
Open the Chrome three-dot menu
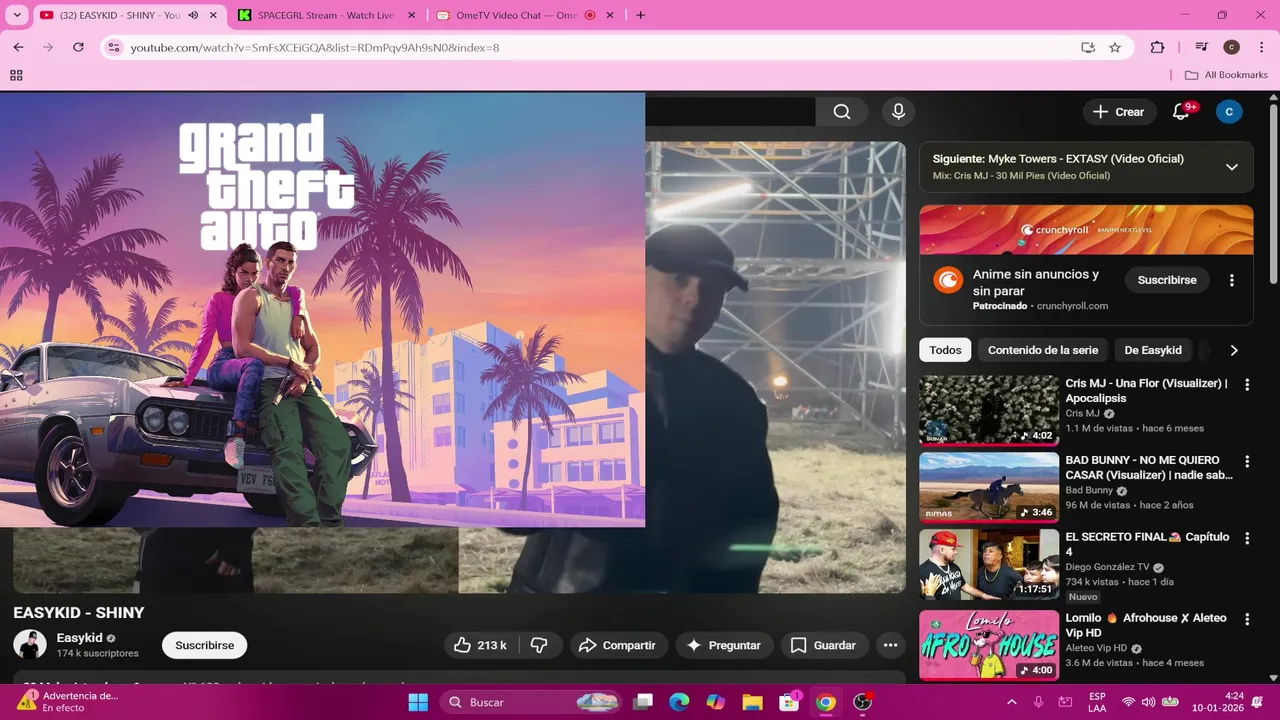[1261, 47]
